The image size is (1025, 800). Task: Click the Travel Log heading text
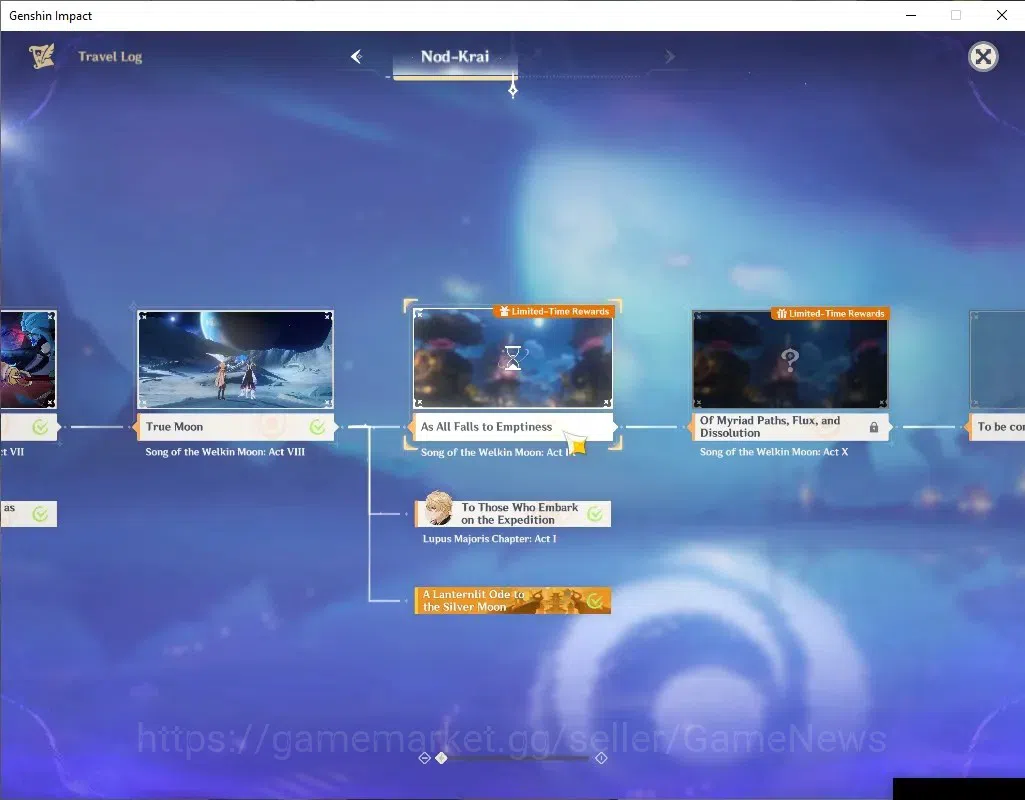point(110,57)
